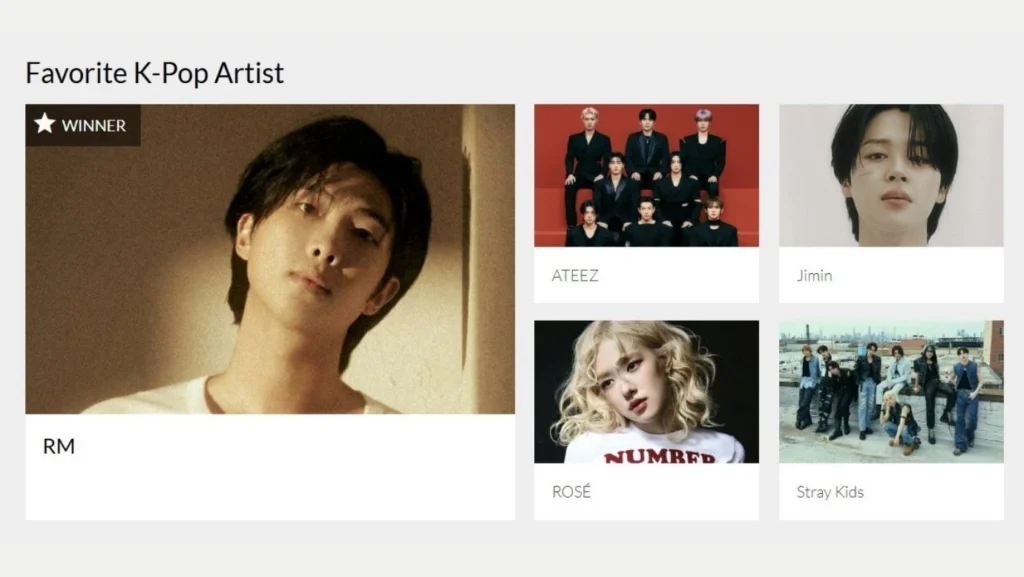Select the white Jimin caption area
Image resolution: width=1024 pixels, height=577 pixels.
click(891, 275)
